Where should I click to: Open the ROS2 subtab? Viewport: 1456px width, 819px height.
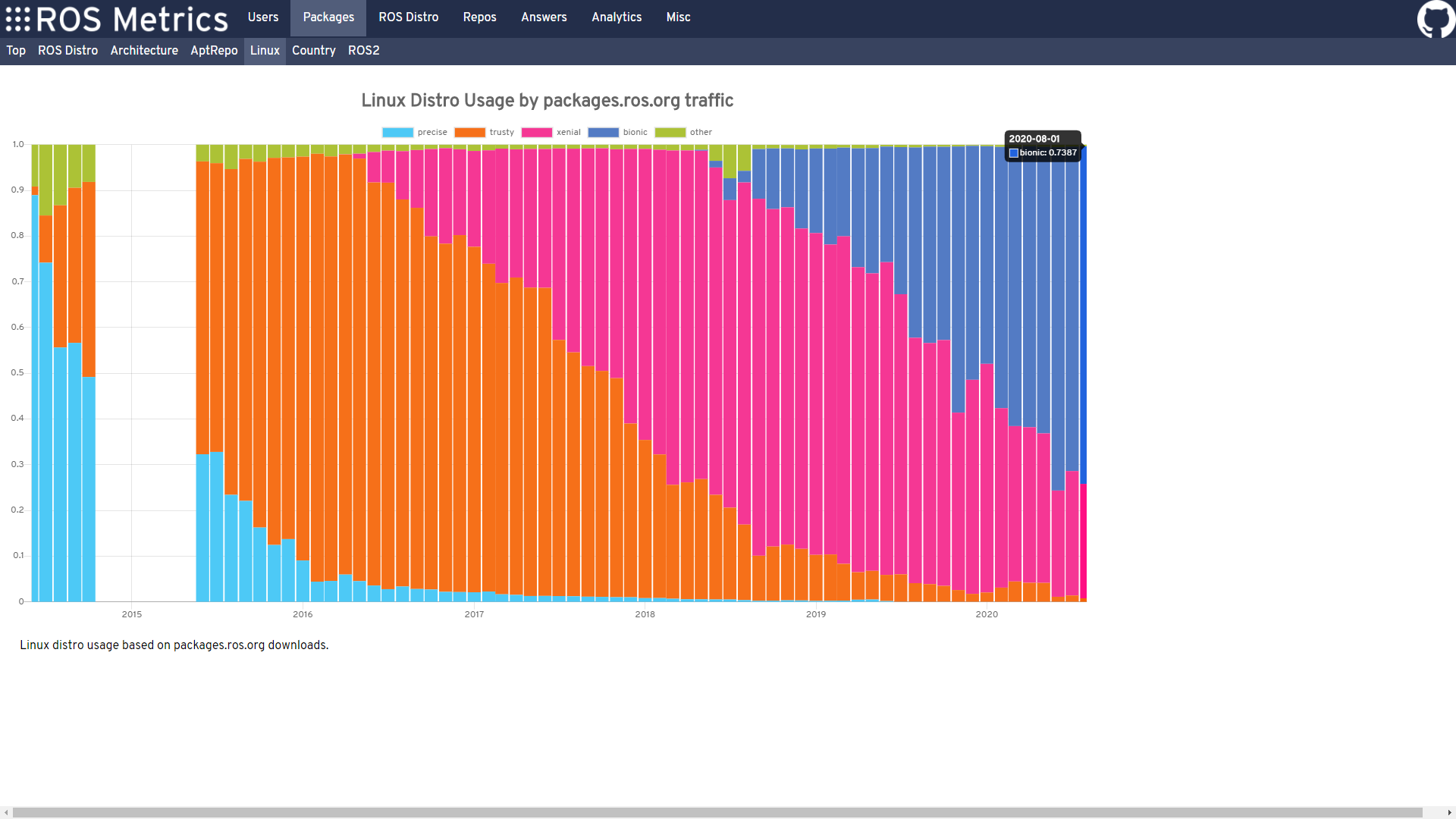point(363,51)
